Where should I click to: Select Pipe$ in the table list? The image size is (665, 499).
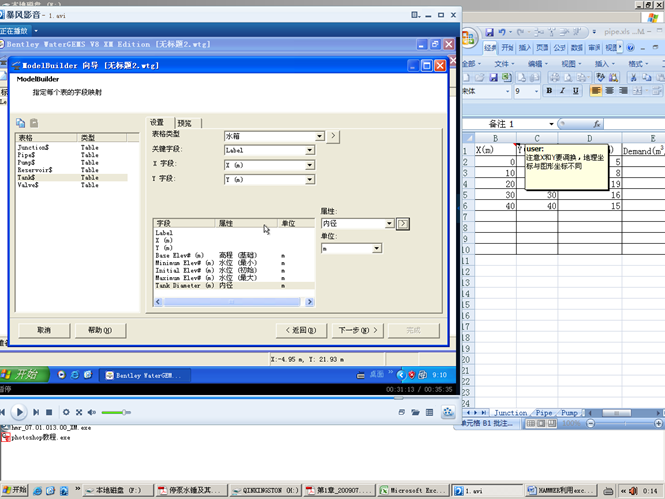pyautogui.click(x=27, y=155)
